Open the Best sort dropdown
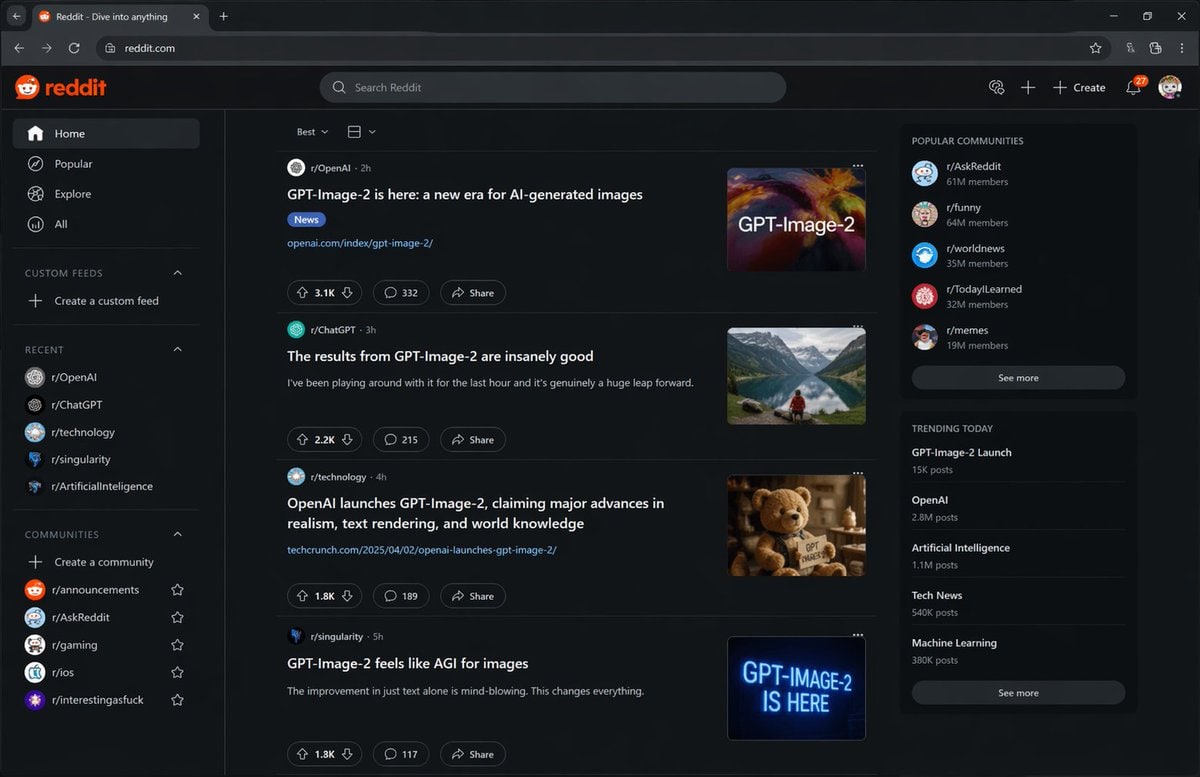The image size is (1200, 777). (x=312, y=132)
